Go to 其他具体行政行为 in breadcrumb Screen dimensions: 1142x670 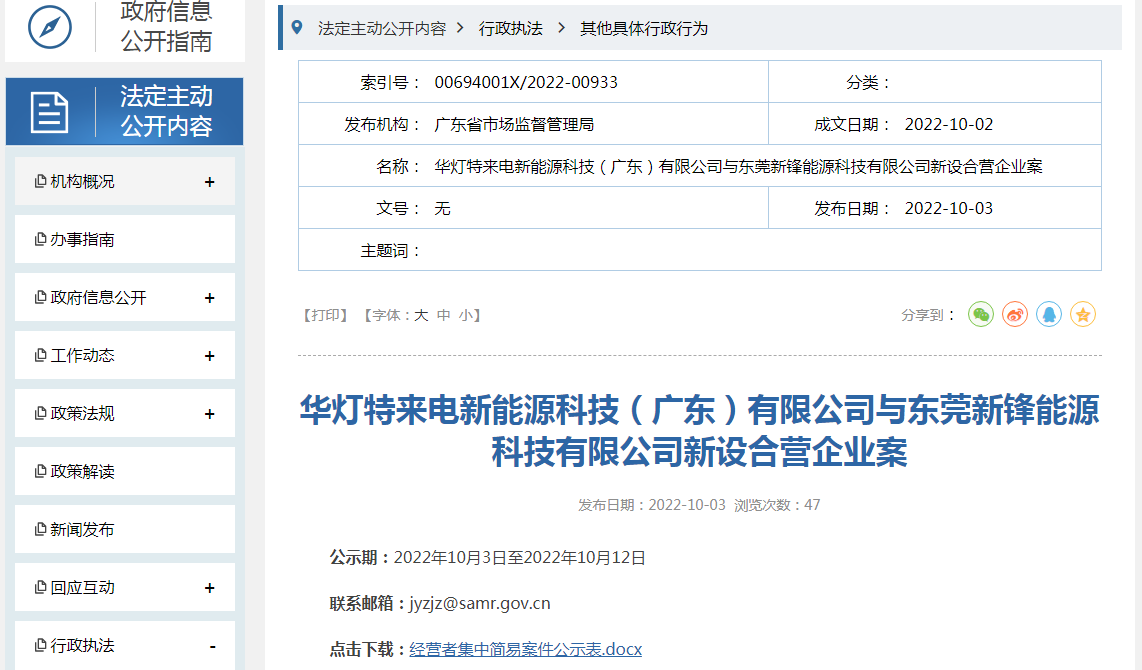coord(644,28)
